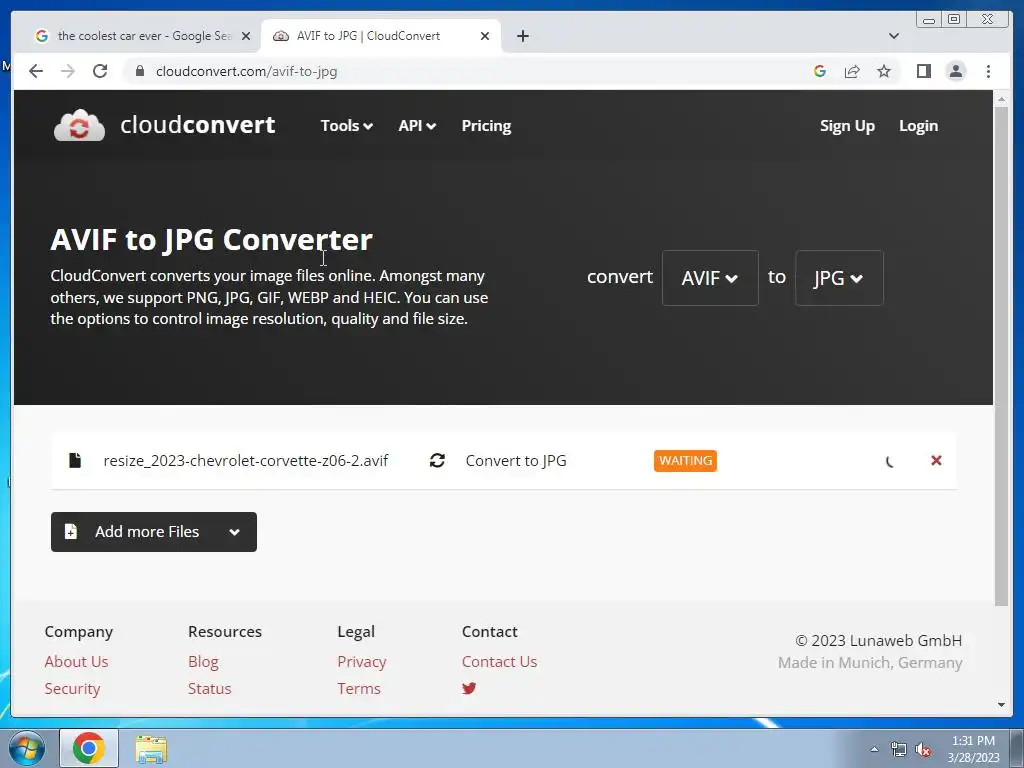Open the Windows Start orb
This screenshot has width=1024, height=768.
coord(27,748)
